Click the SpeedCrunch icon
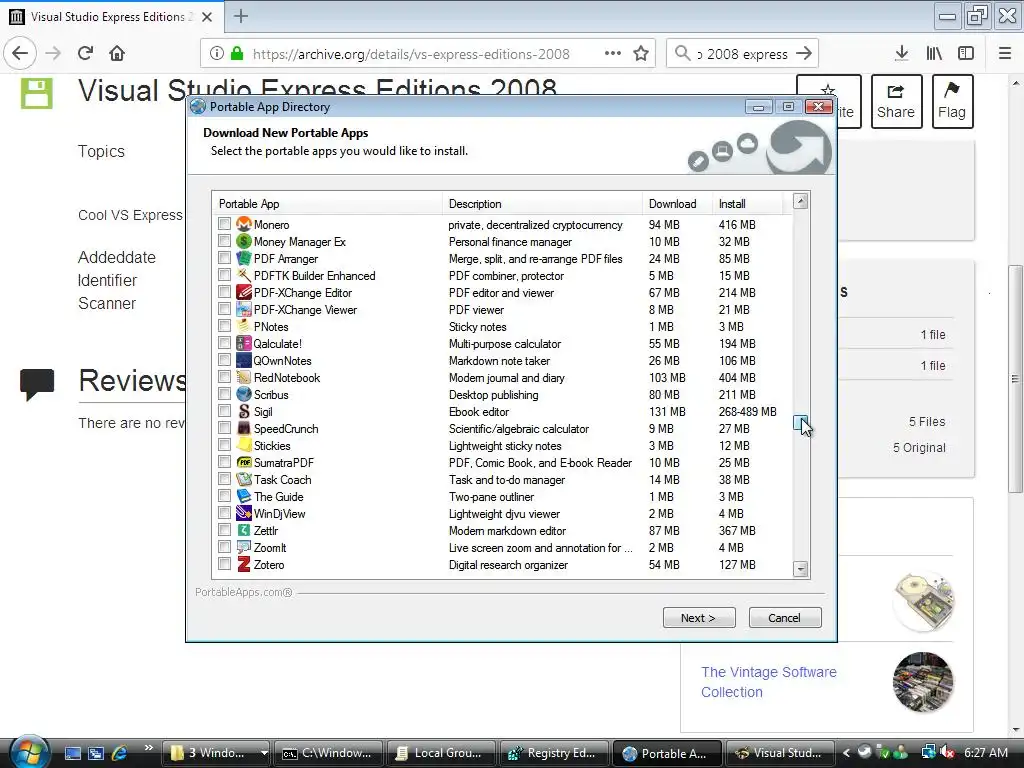This screenshot has width=1024, height=768. pos(244,428)
